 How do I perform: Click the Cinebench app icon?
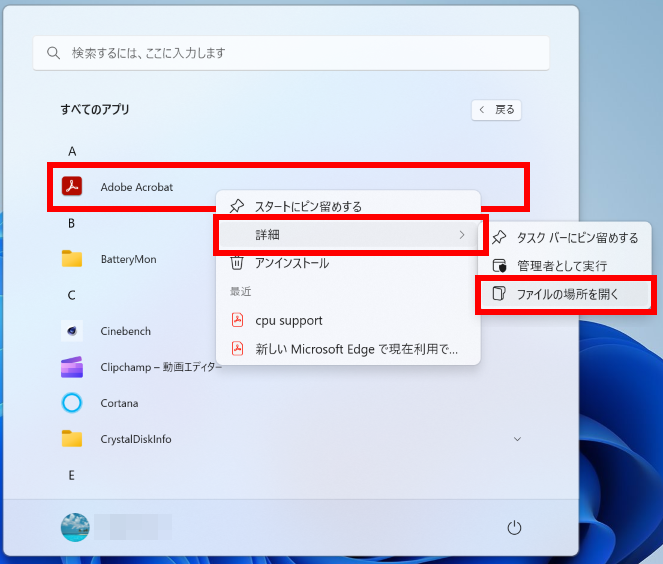point(72,331)
